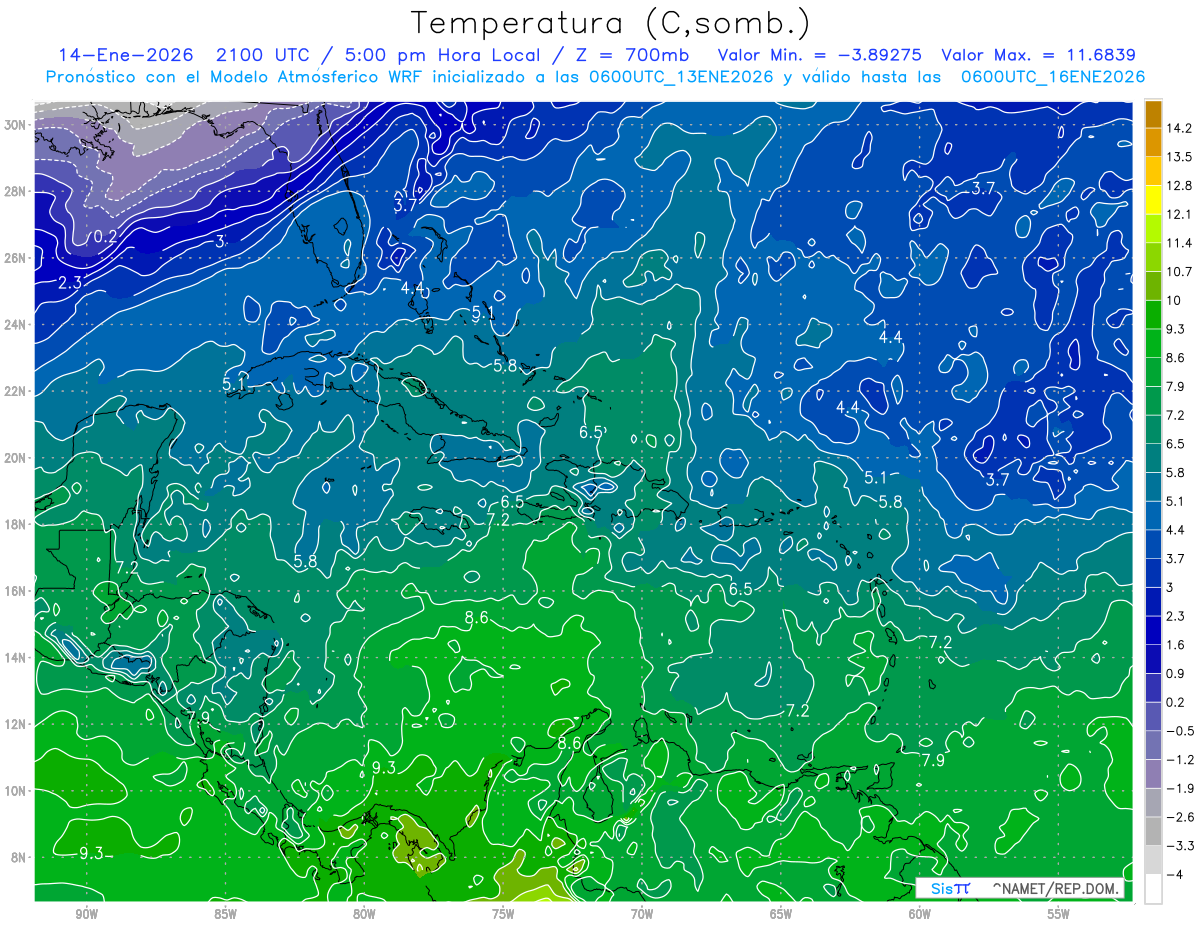The width and height of the screenshot is (1200, 927).
Task: Click the 0.9 value on the color scale
Action: coord(1176,673)
